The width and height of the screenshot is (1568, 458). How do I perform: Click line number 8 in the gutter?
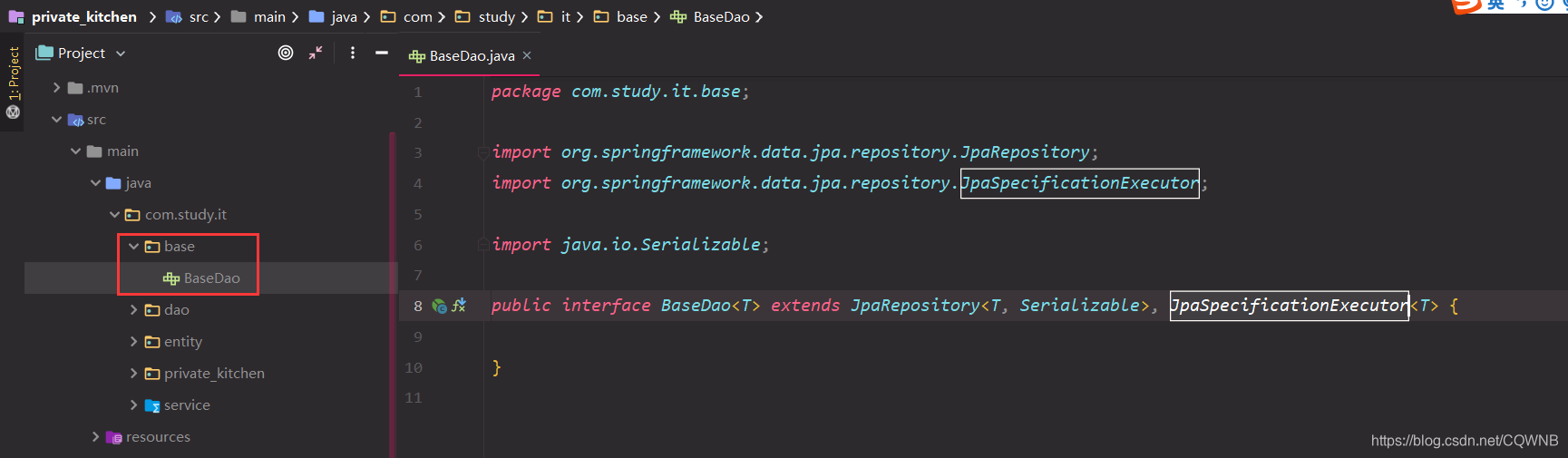pos(417,306)
